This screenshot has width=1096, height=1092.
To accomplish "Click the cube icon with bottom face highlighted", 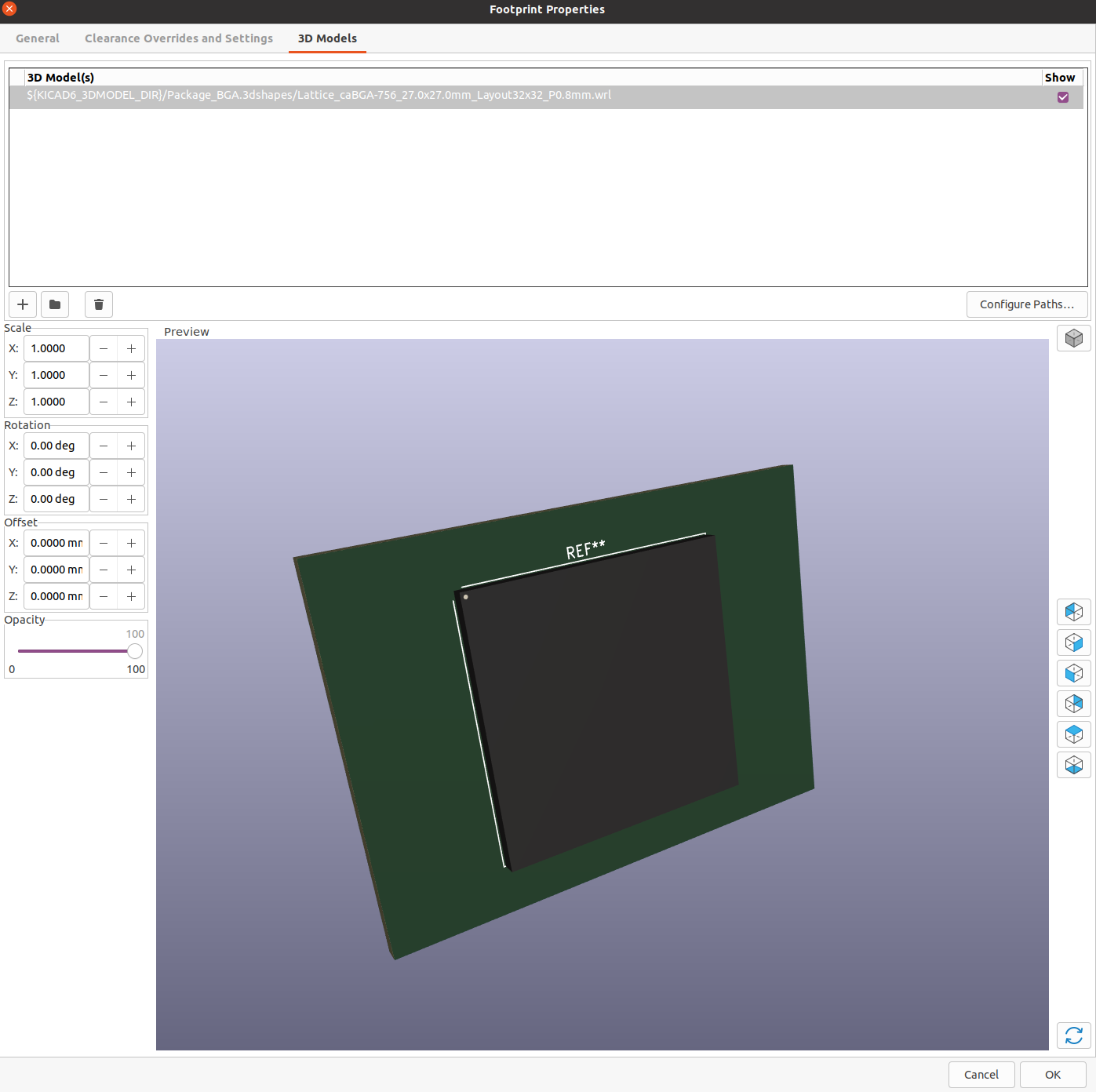I will pyautogui.click(x=1073, y=765).
